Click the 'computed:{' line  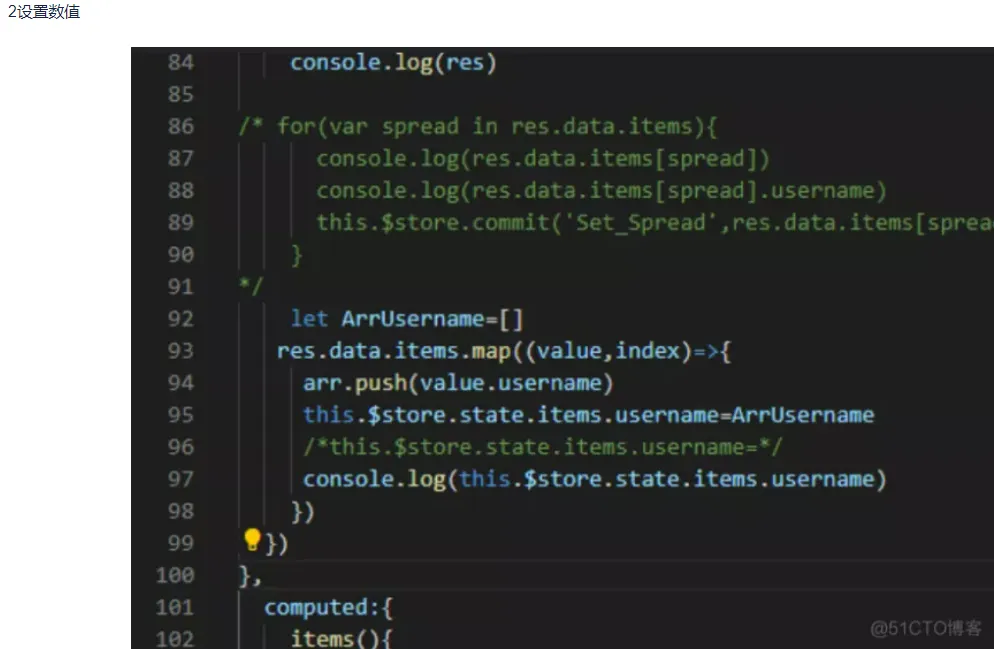pos(328,608)
